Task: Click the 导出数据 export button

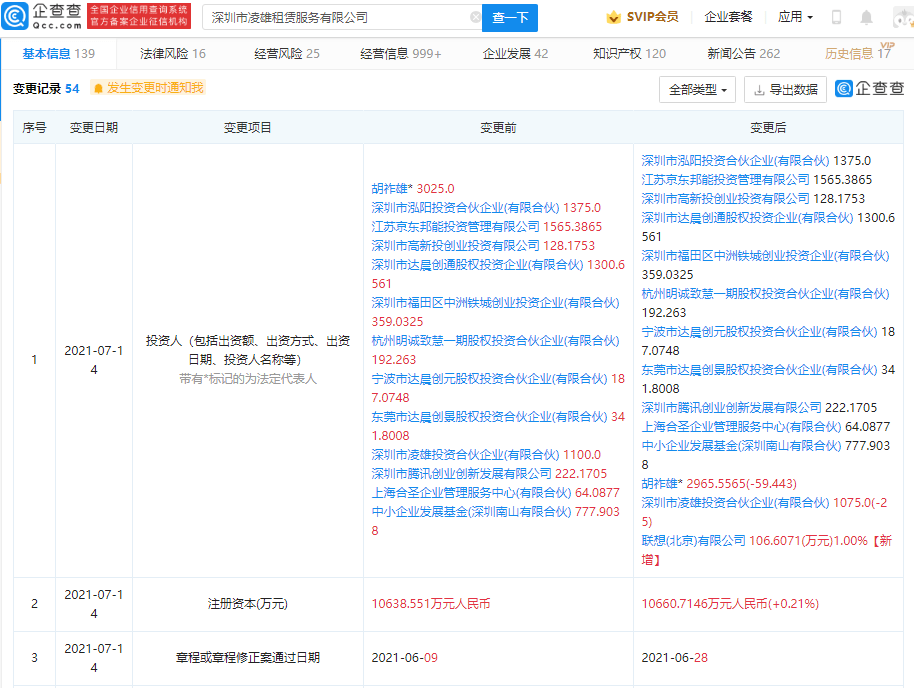Action: point(785,90)
